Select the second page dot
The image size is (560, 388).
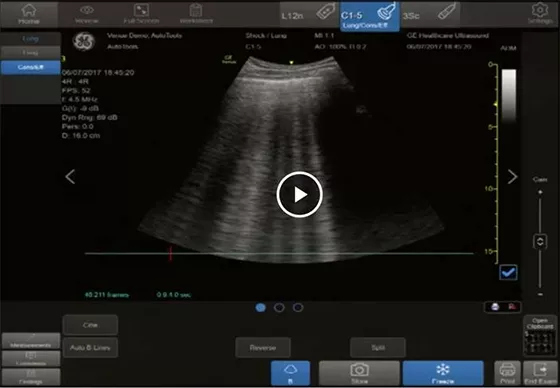279,307
